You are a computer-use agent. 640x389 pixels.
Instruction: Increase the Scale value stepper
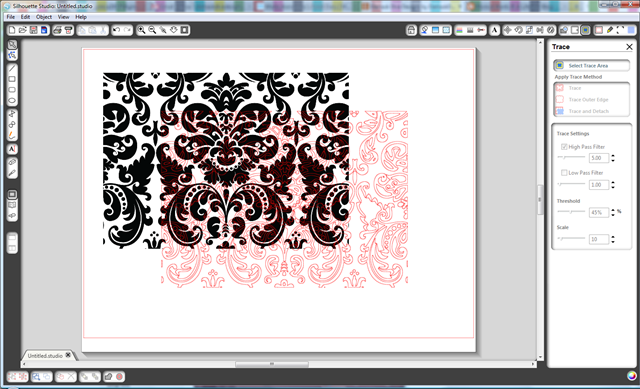(x=613, y=237)
